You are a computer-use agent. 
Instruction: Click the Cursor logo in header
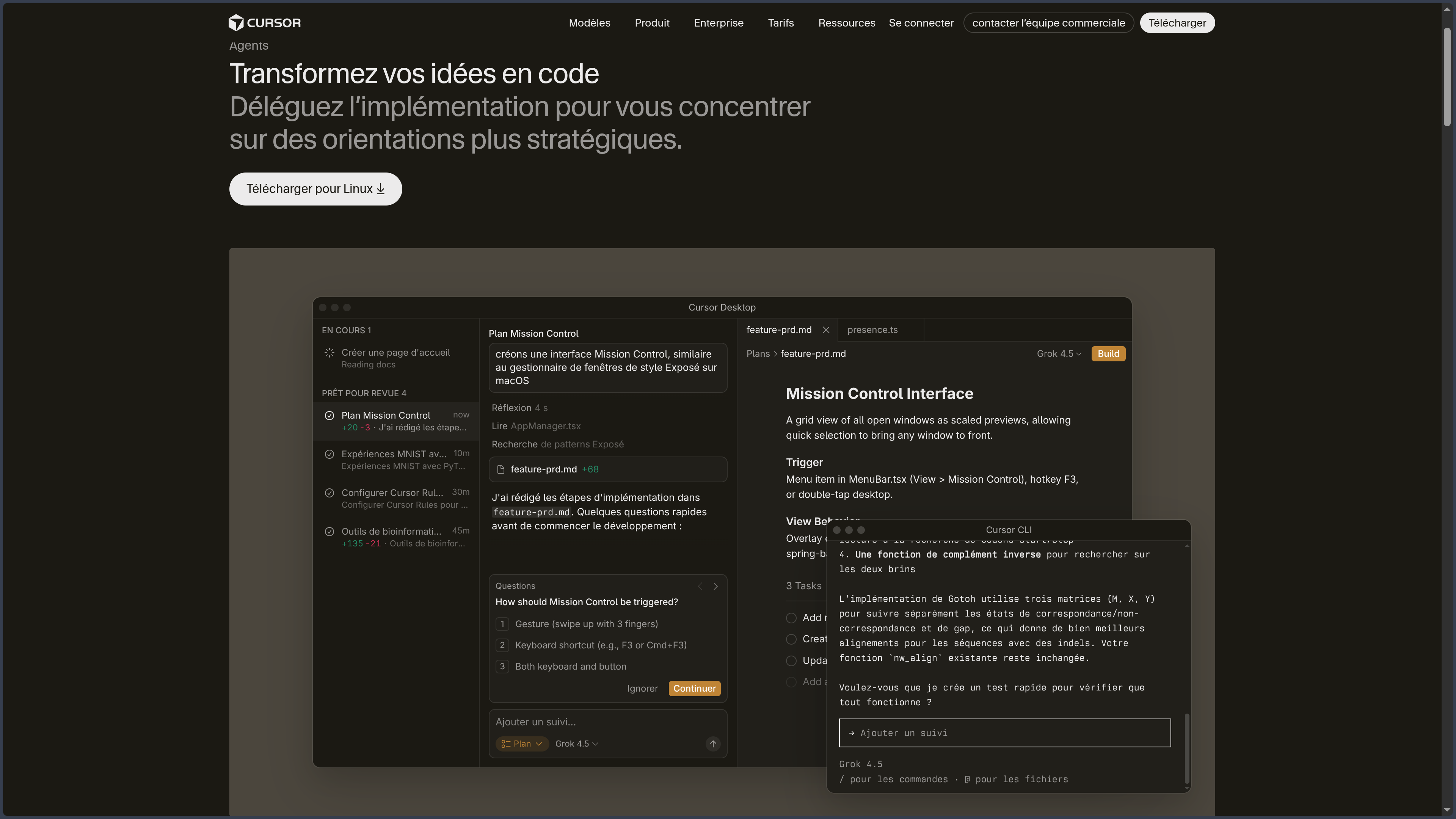coord(265,23)
